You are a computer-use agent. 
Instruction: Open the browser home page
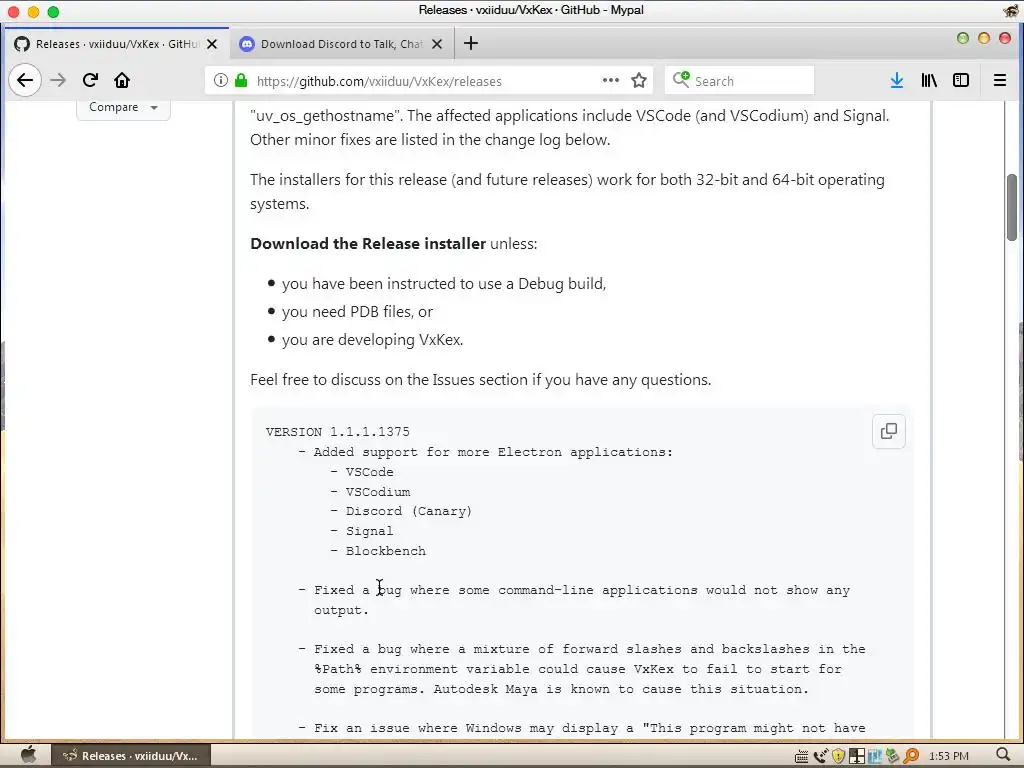122,80
